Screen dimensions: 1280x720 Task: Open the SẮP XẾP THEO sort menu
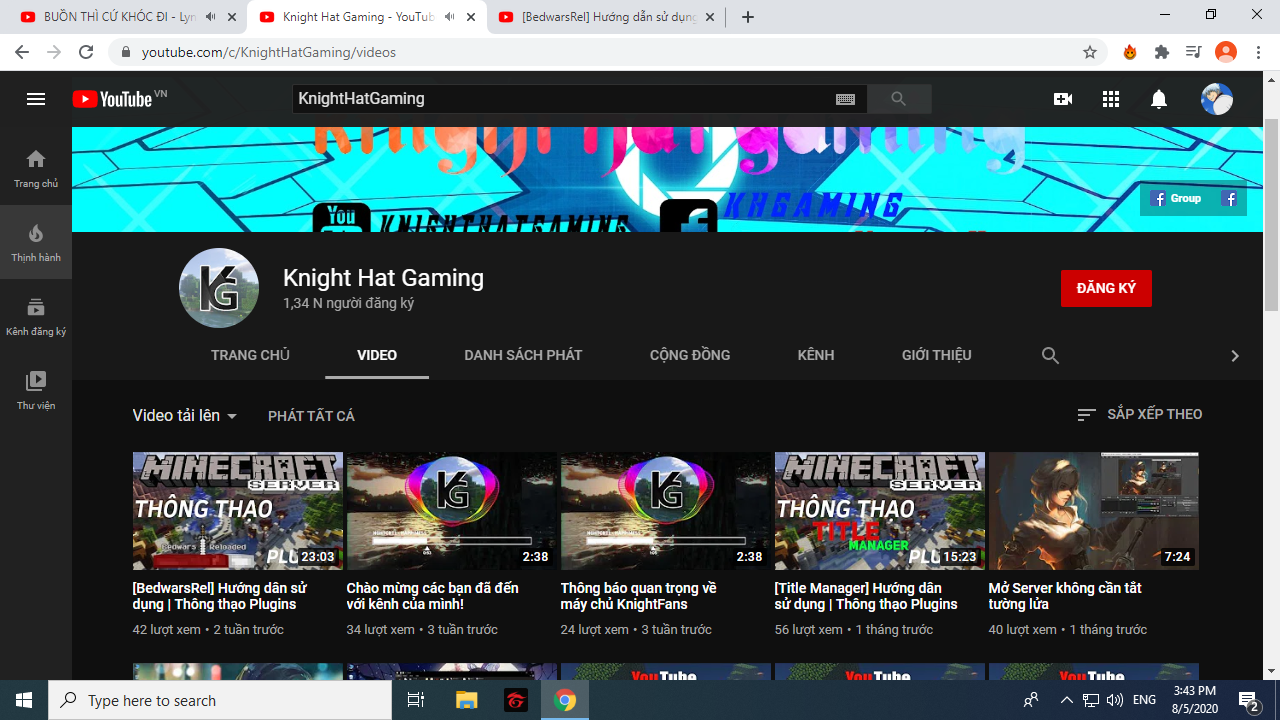coord(1140,414)
